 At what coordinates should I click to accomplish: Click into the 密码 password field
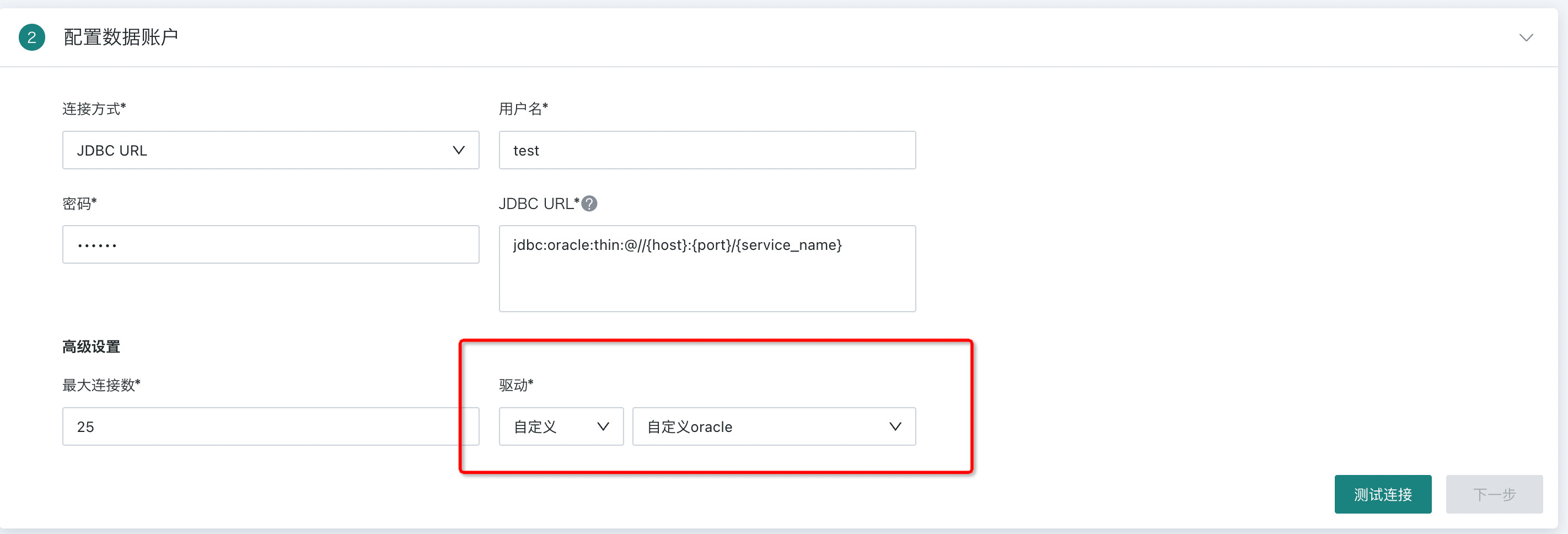click(x=270, y=245)
